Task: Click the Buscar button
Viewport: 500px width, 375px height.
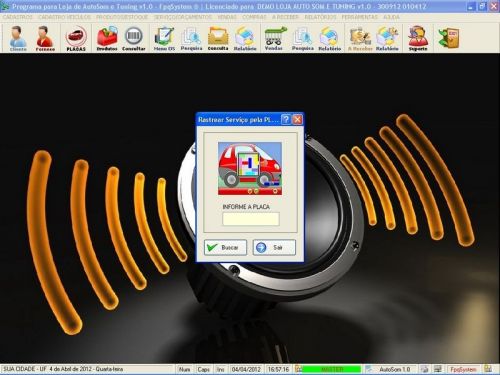Action: tap(225, 248)
